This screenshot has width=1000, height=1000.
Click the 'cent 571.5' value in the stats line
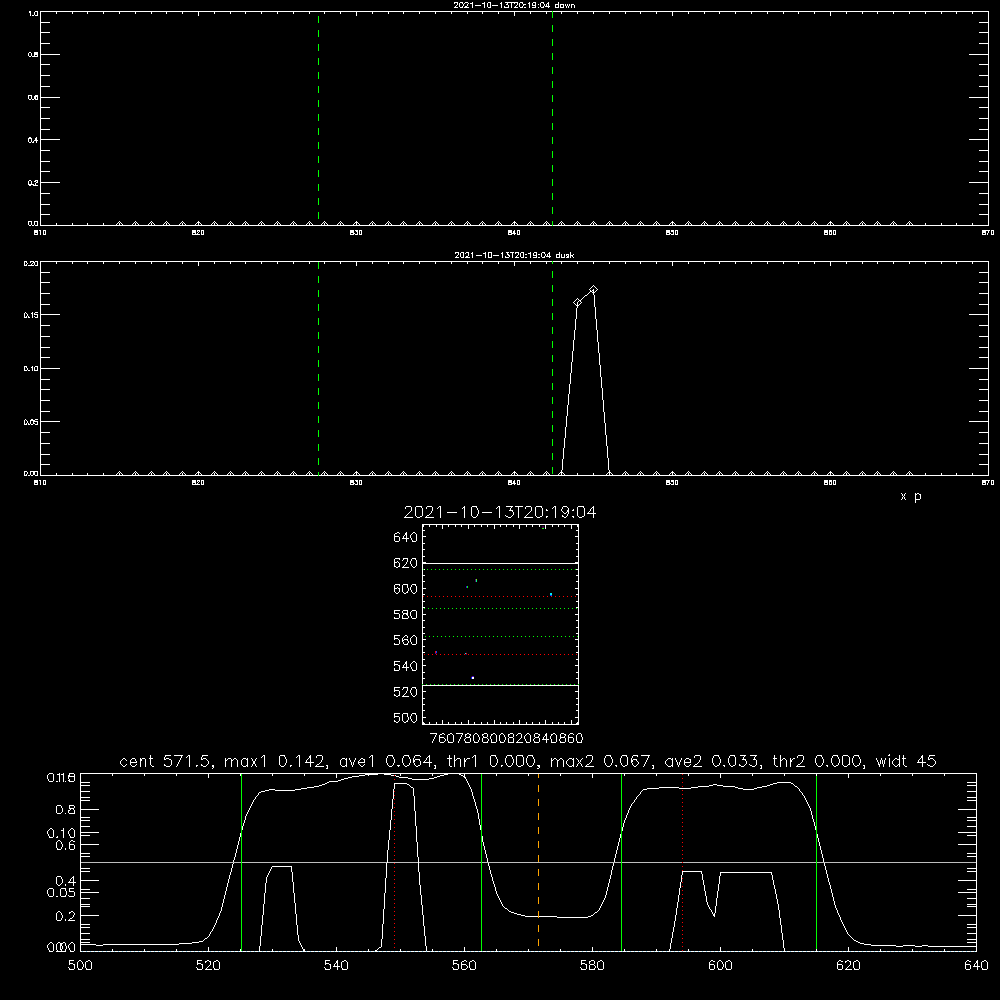pos(165,761)
